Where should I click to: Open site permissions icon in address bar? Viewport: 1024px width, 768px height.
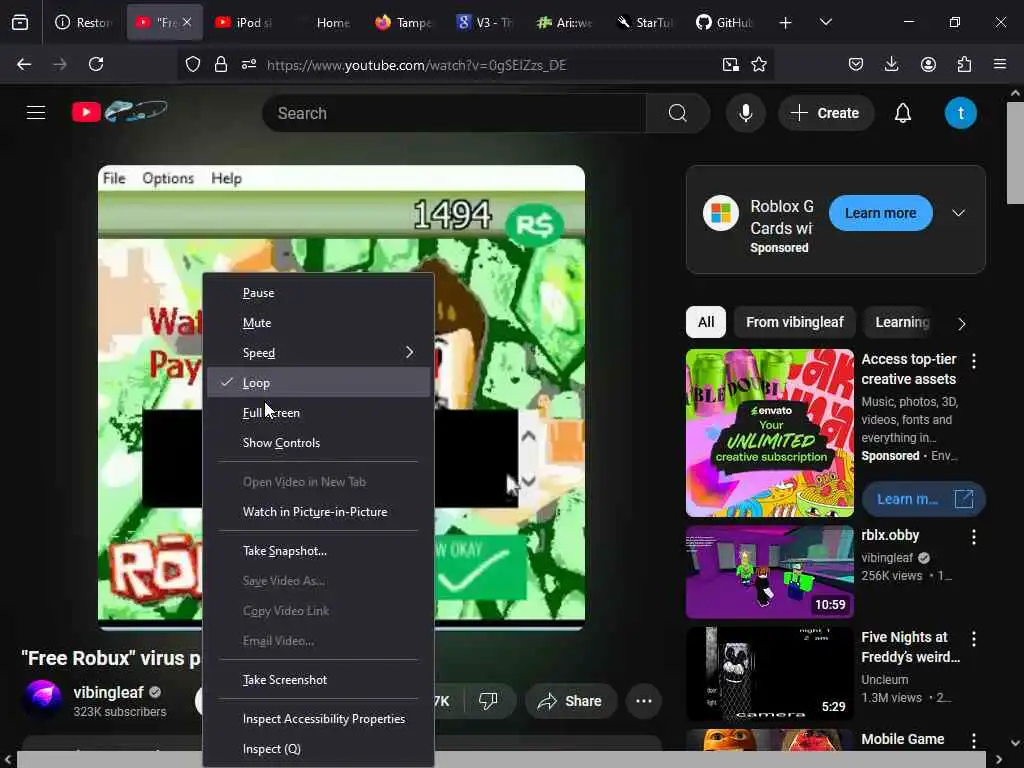[249, 64]
